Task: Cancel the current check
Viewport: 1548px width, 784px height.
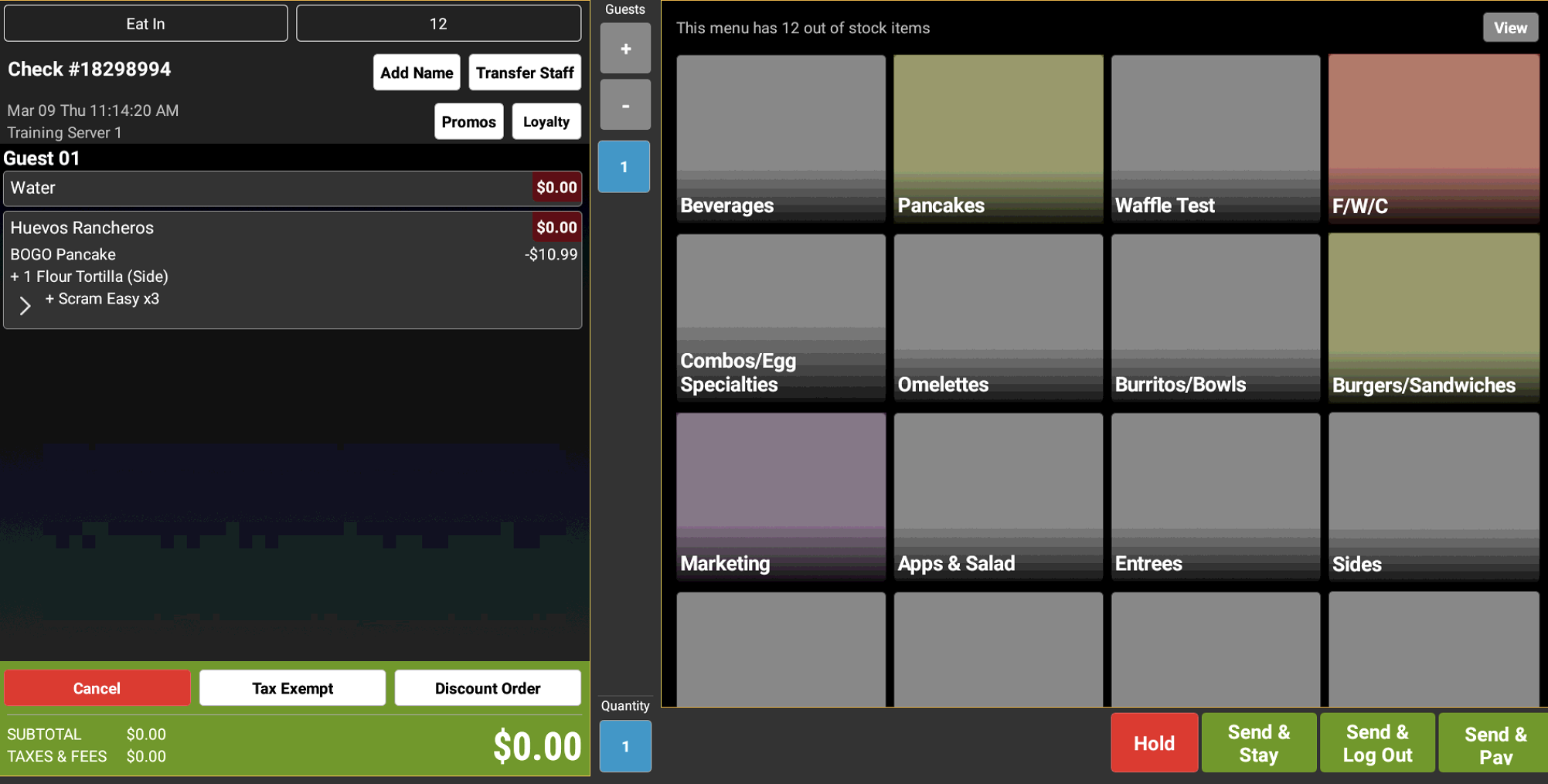Action: point(97,687)
